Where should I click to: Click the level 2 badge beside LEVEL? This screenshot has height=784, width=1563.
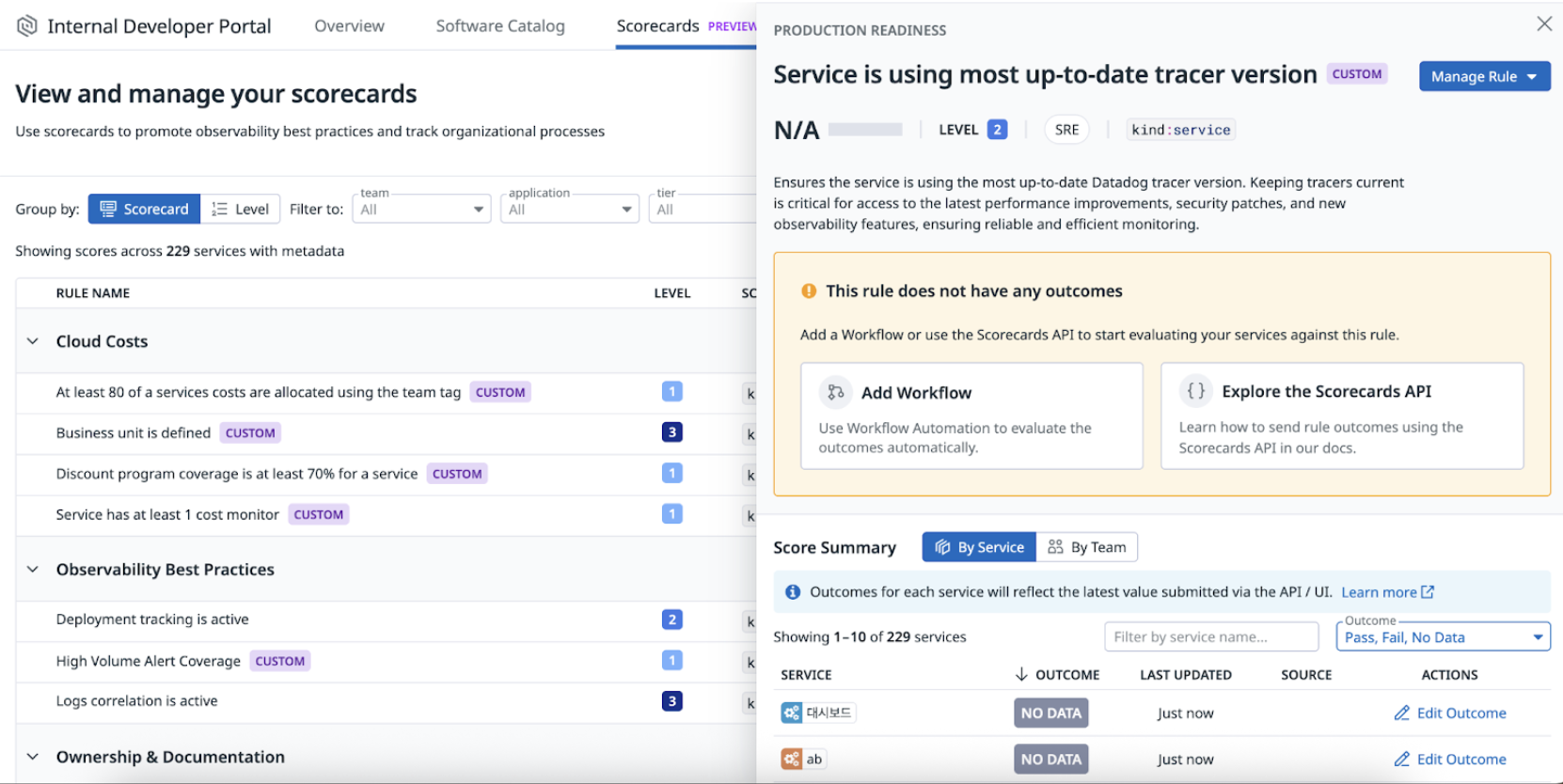[x=997, y=130]
